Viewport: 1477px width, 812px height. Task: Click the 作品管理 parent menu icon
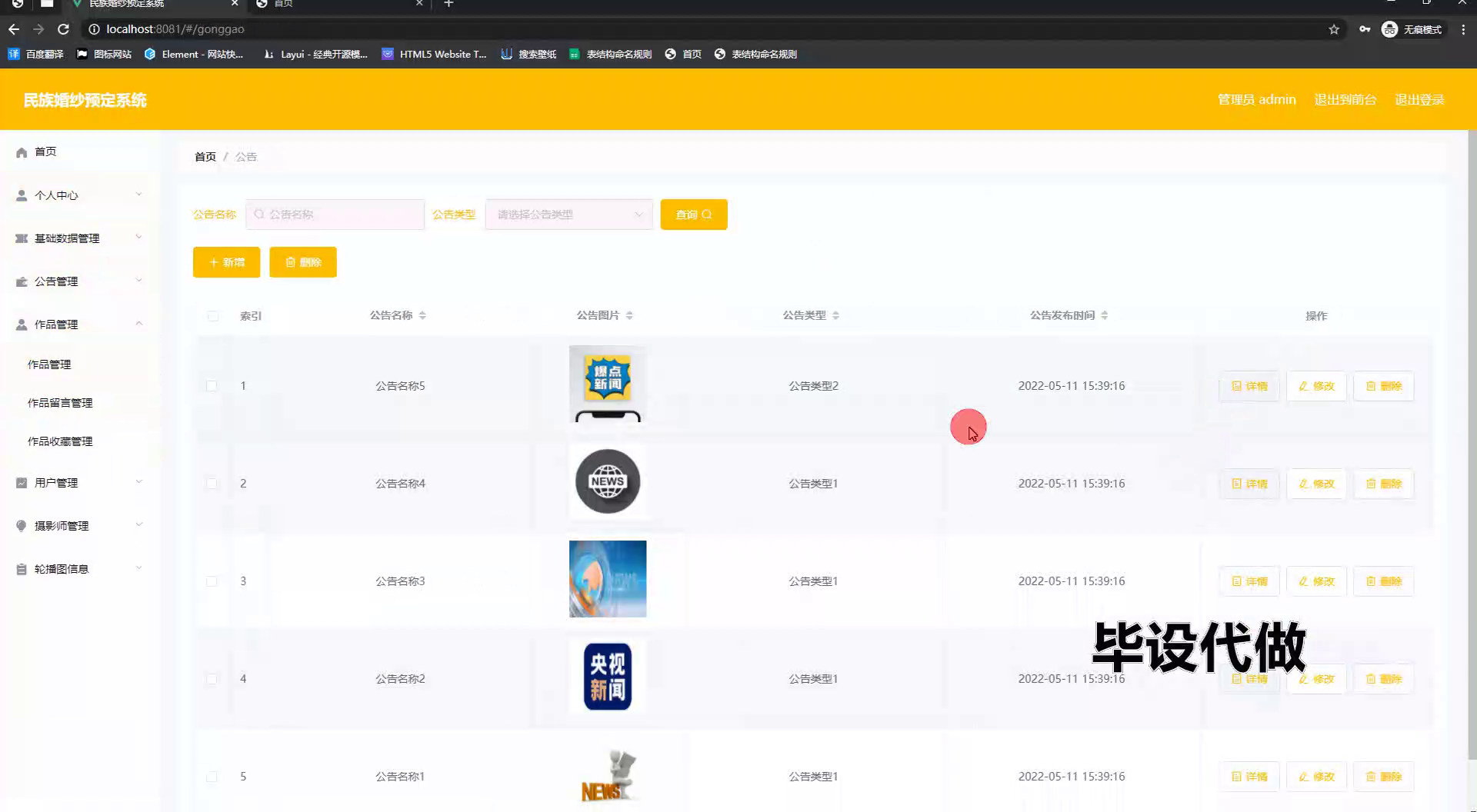[x=22, y=324]
